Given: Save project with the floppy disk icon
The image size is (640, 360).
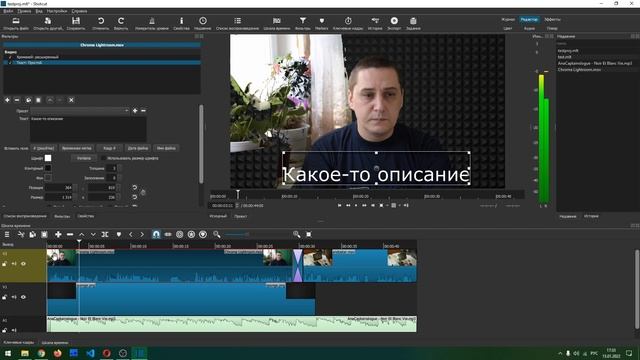Looking at the screenshot, I should [x=76, y=21].
